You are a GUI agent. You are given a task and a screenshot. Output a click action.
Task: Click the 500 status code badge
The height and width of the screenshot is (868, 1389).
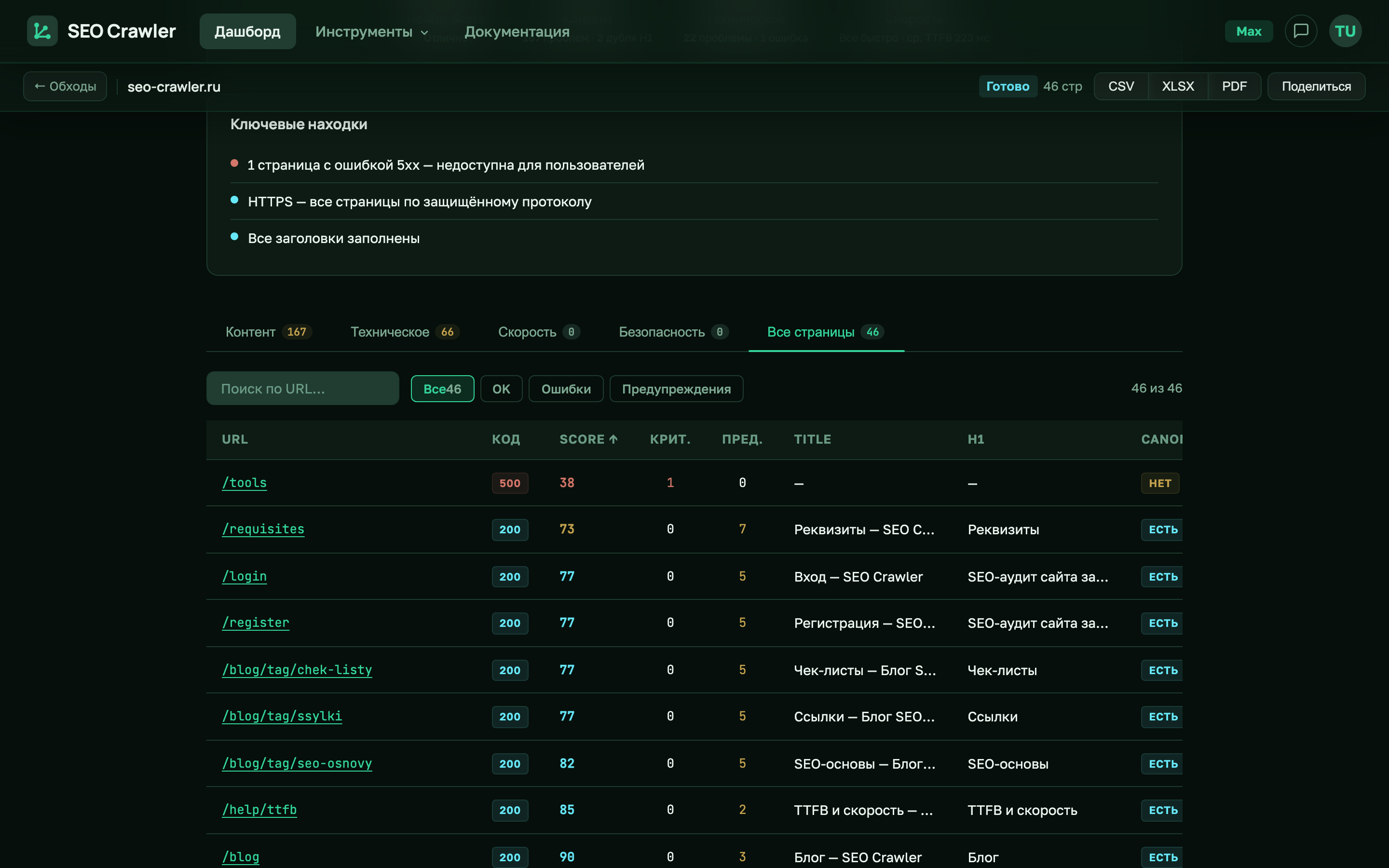tap(510, 483)
